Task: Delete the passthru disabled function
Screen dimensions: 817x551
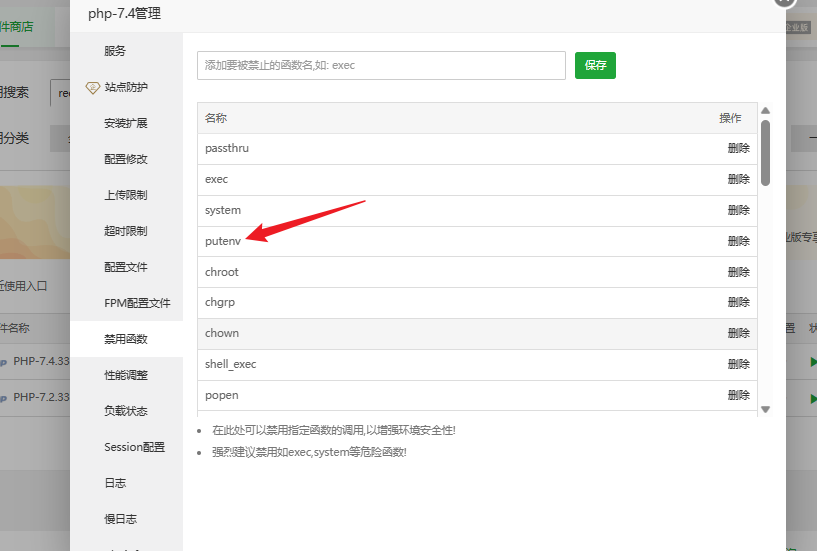Action: tap(738, 148)
